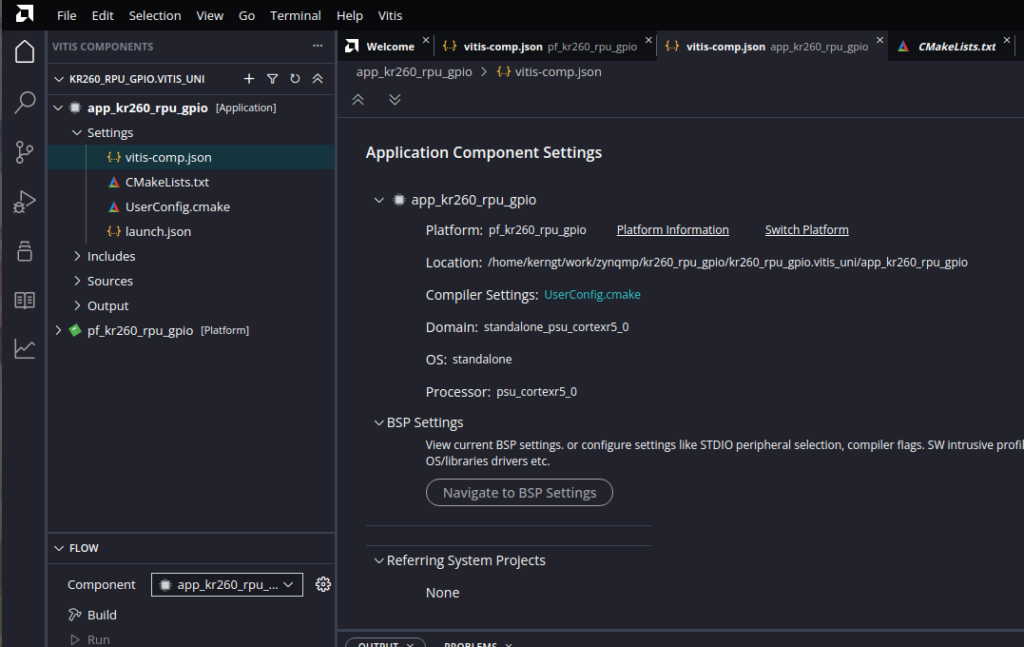Open the File menu
Screen dimensions: 1024x647
click(67, 15)
